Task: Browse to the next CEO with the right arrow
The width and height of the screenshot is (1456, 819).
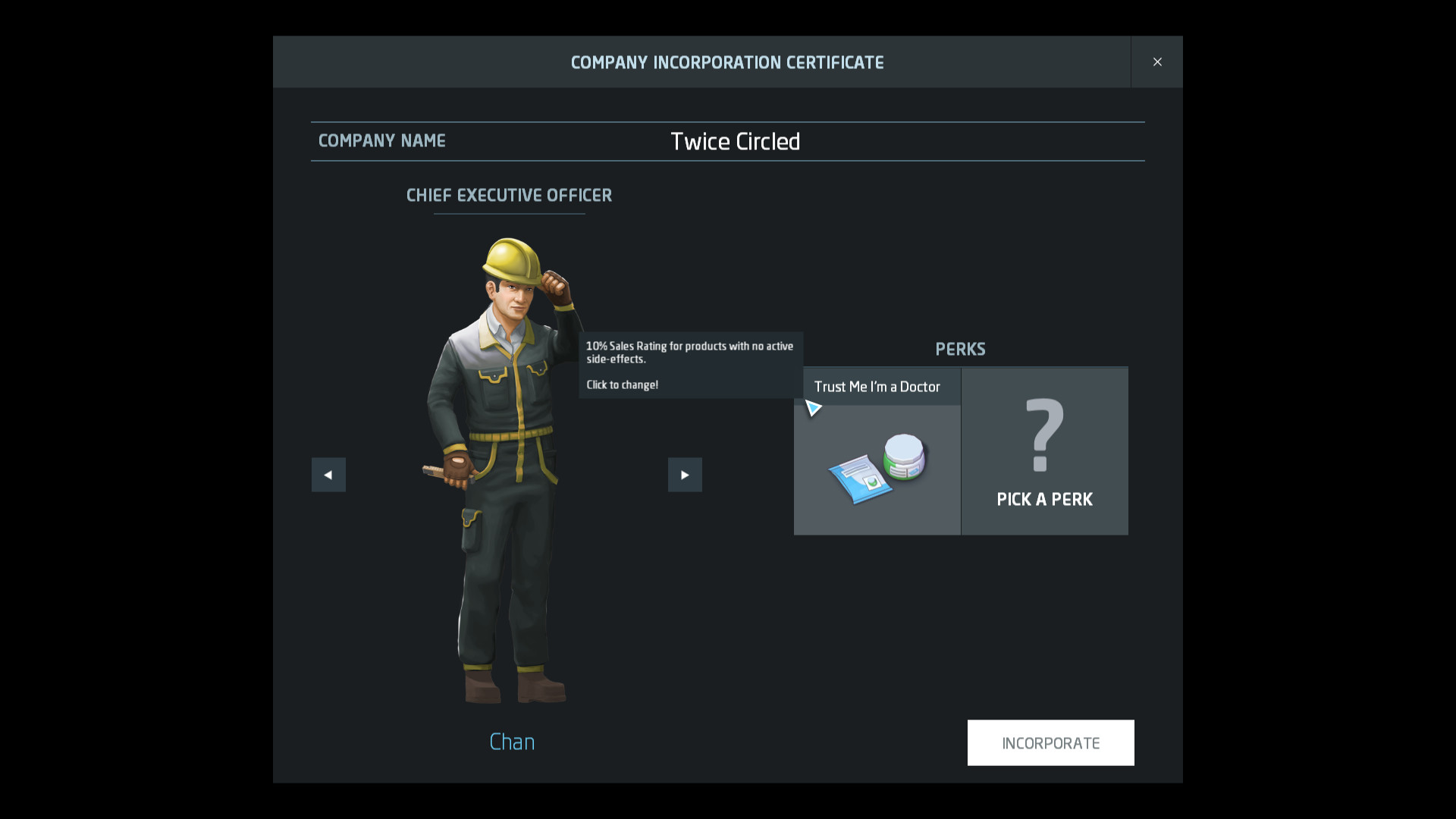Action: 685,474
